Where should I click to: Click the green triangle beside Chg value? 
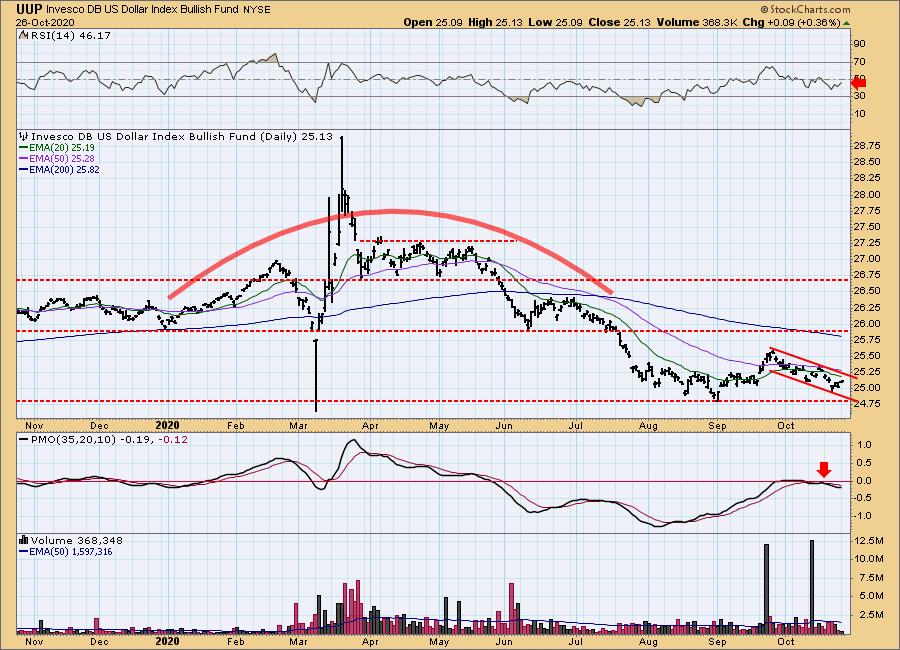click(846, 22)
